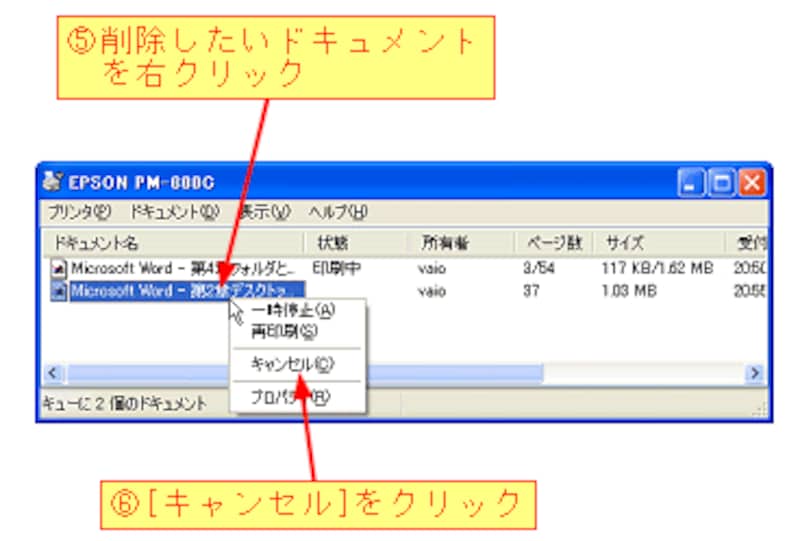This screenshot has height=541, width=800.
Task: Click the EPSON printer title bar icon
Action: [52, 182]
